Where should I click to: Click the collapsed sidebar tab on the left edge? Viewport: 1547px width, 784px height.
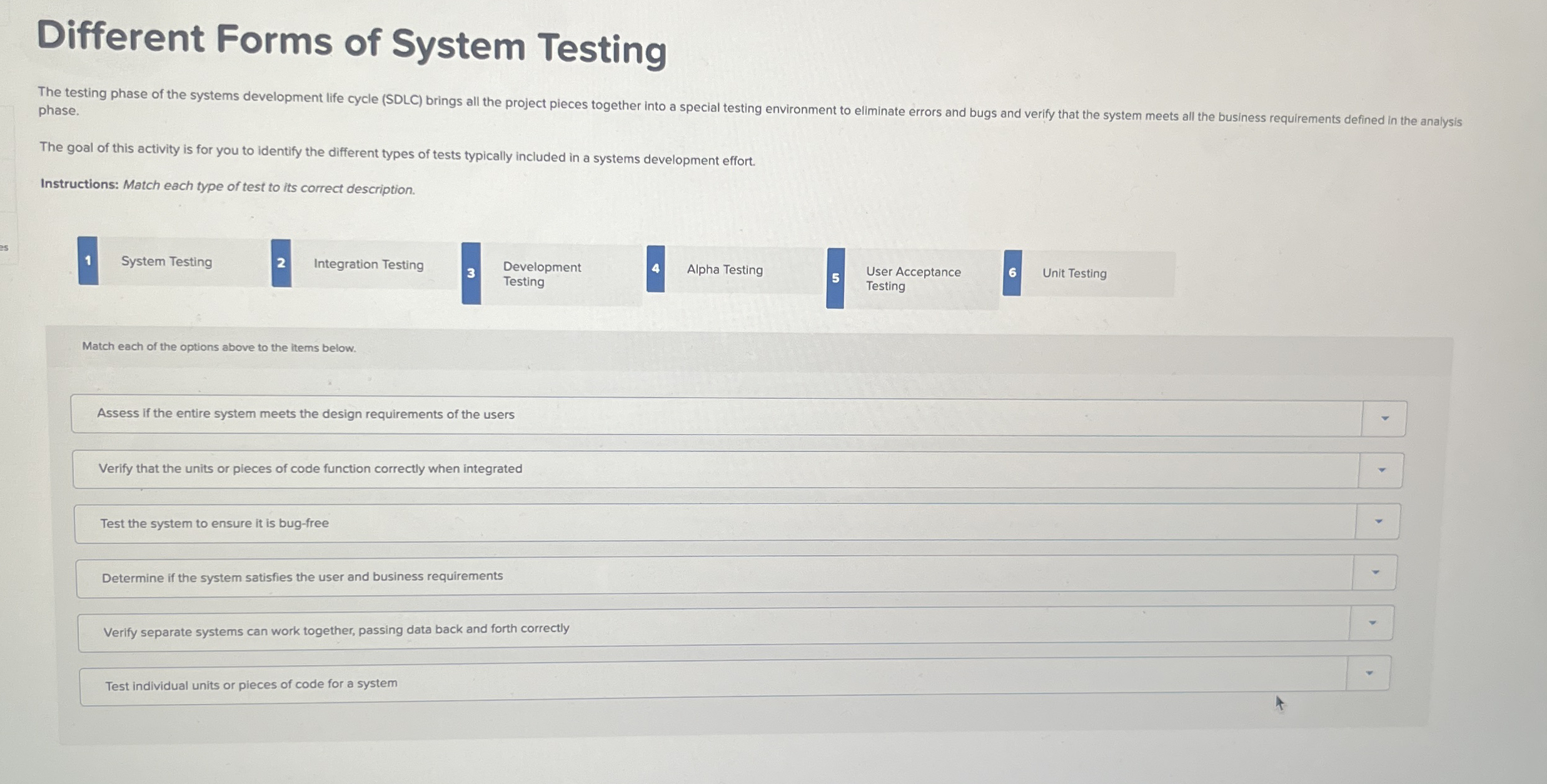tap(6, 248)
